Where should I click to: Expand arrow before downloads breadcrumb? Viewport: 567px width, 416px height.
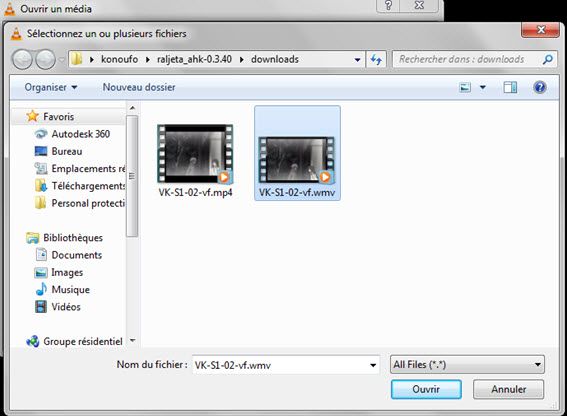click(x=242, y=59)
